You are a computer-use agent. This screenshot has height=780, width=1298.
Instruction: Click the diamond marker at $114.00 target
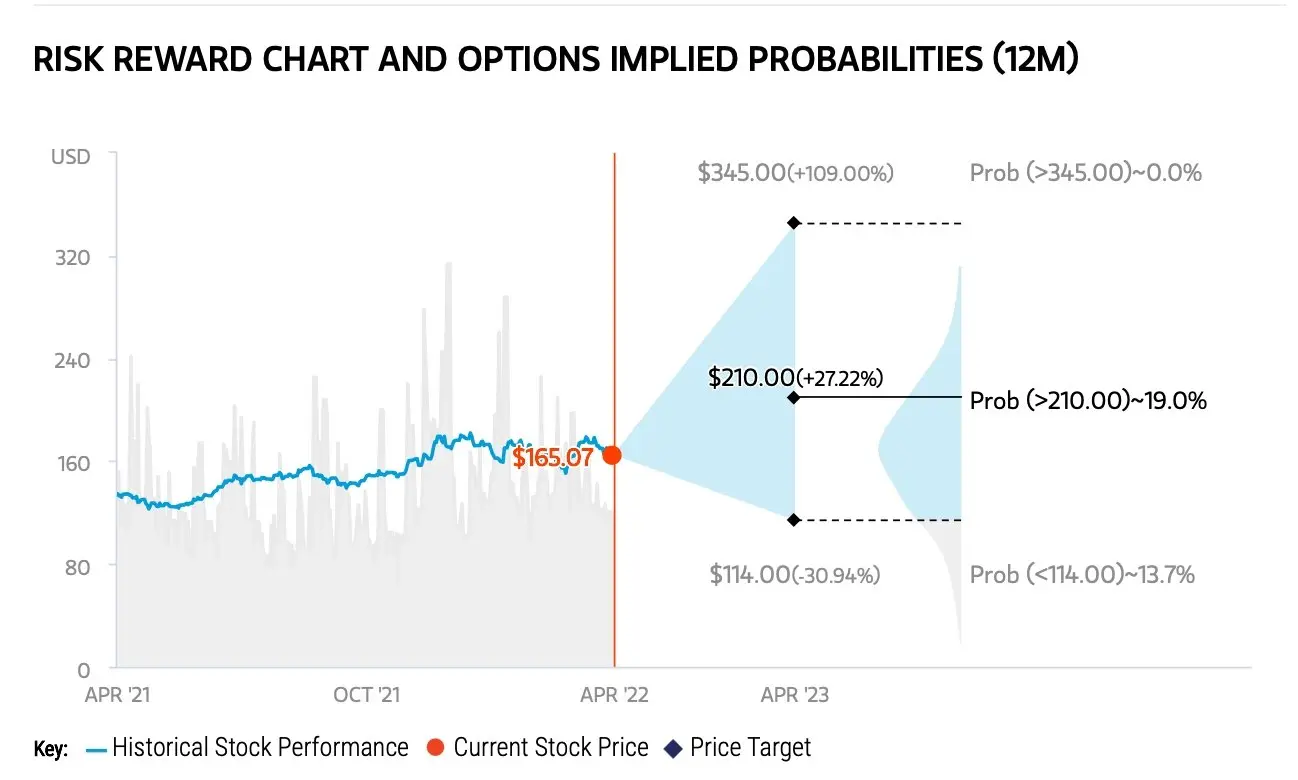point(794,520)
